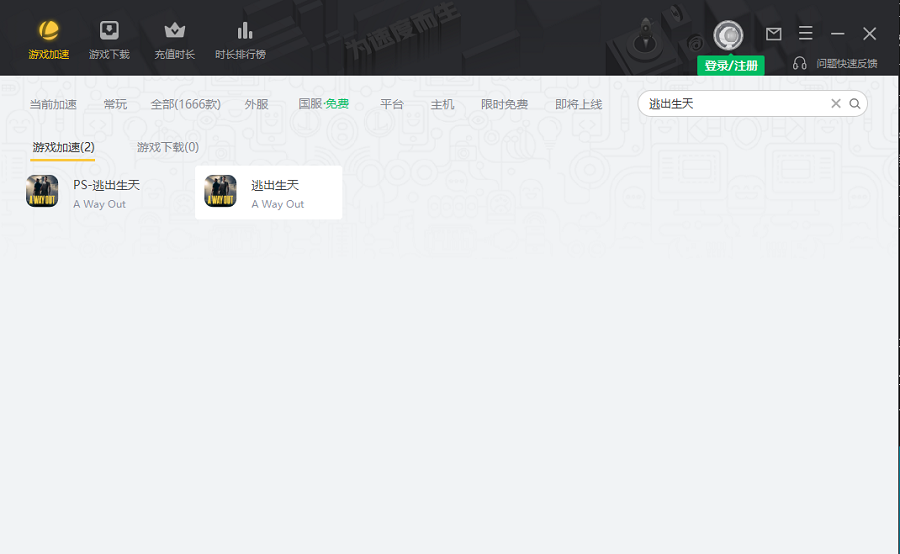The width and height of the screenshot is (900, 554).
Task: Select the 逃出生天 result title
Action: 275,185
